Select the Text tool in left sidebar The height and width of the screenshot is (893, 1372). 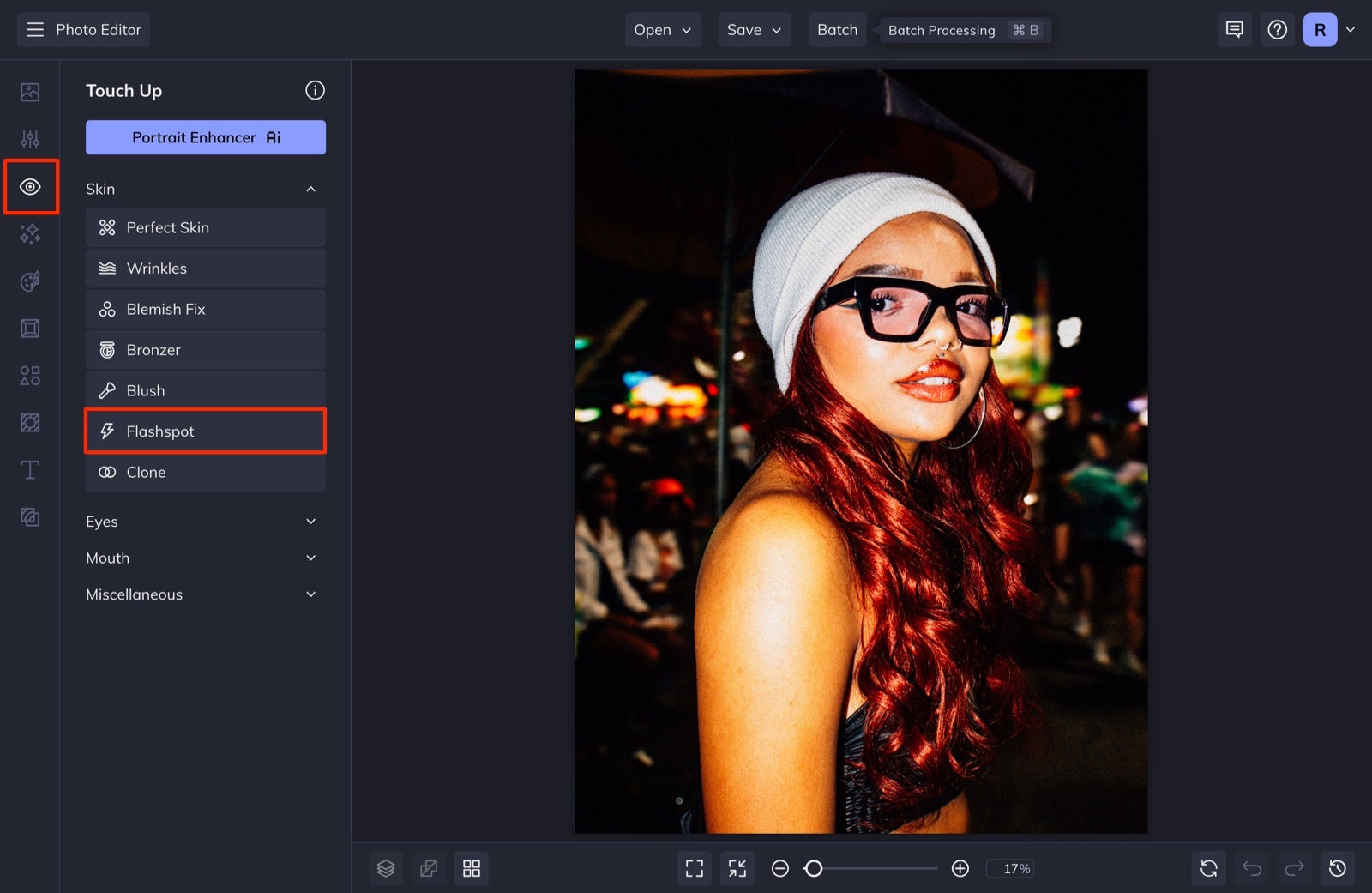point(31,469)
